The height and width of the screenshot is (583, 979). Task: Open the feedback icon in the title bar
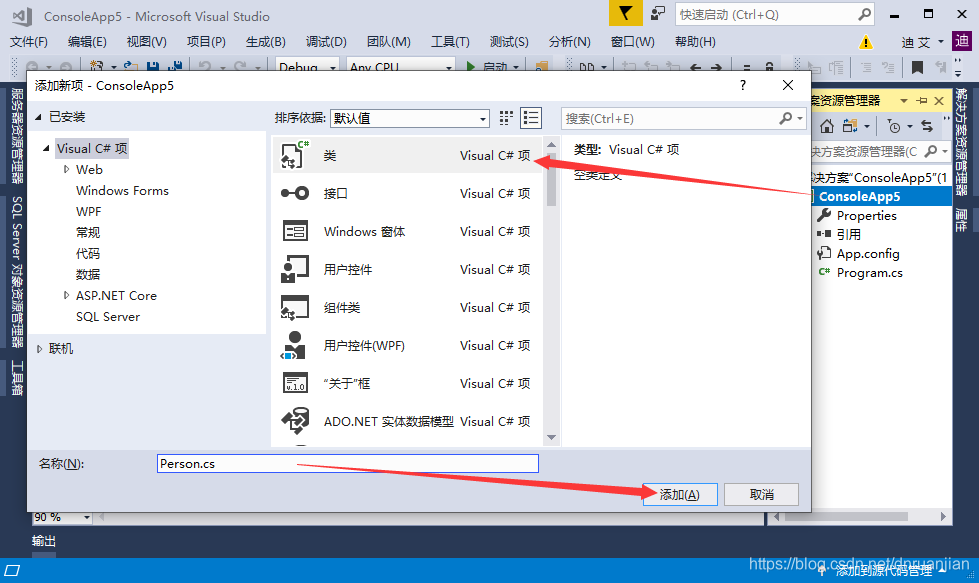pos(657,14)
